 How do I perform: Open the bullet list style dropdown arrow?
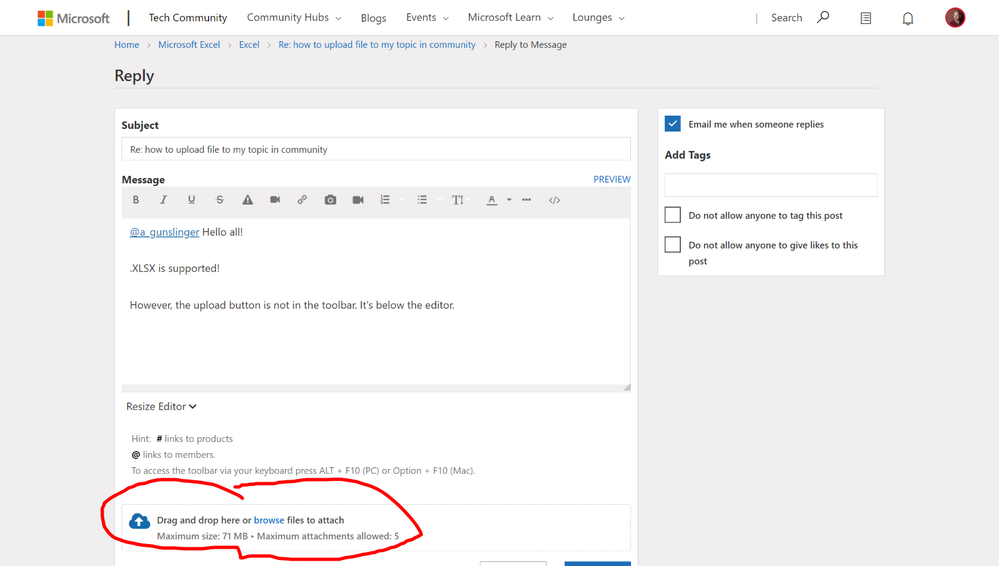click(439, 200)
